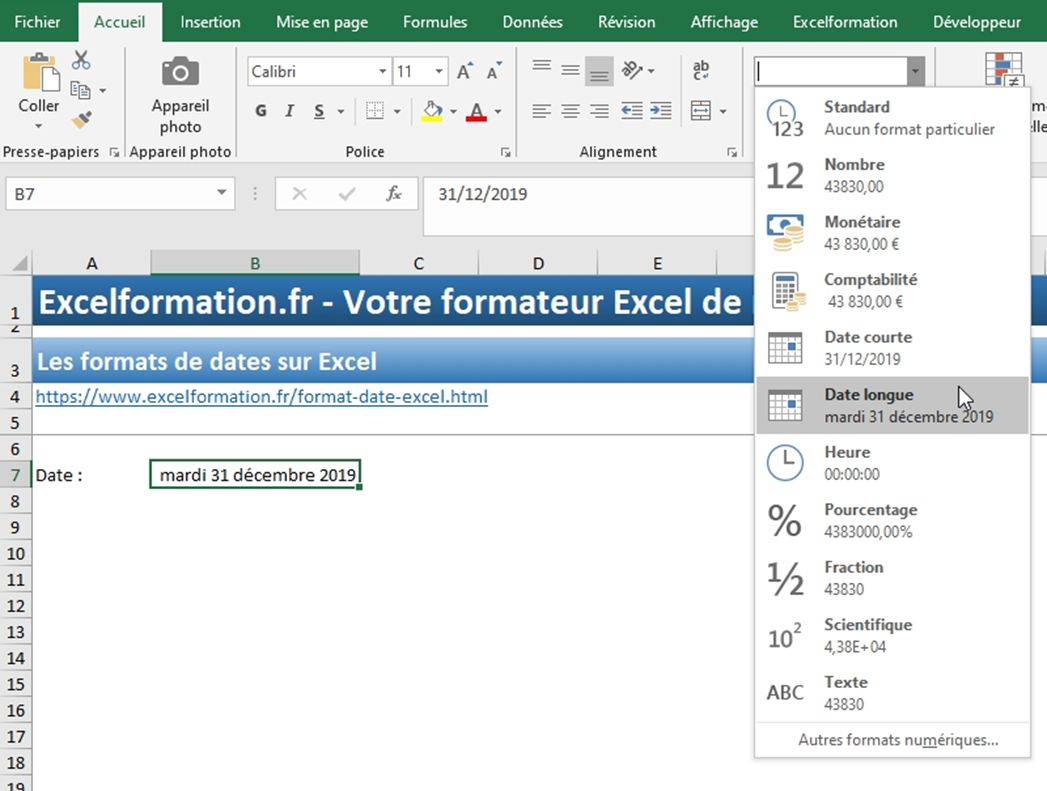Switch to the Données tab
The height and width of the screenshot is (791, 1047).
point(532,22)
